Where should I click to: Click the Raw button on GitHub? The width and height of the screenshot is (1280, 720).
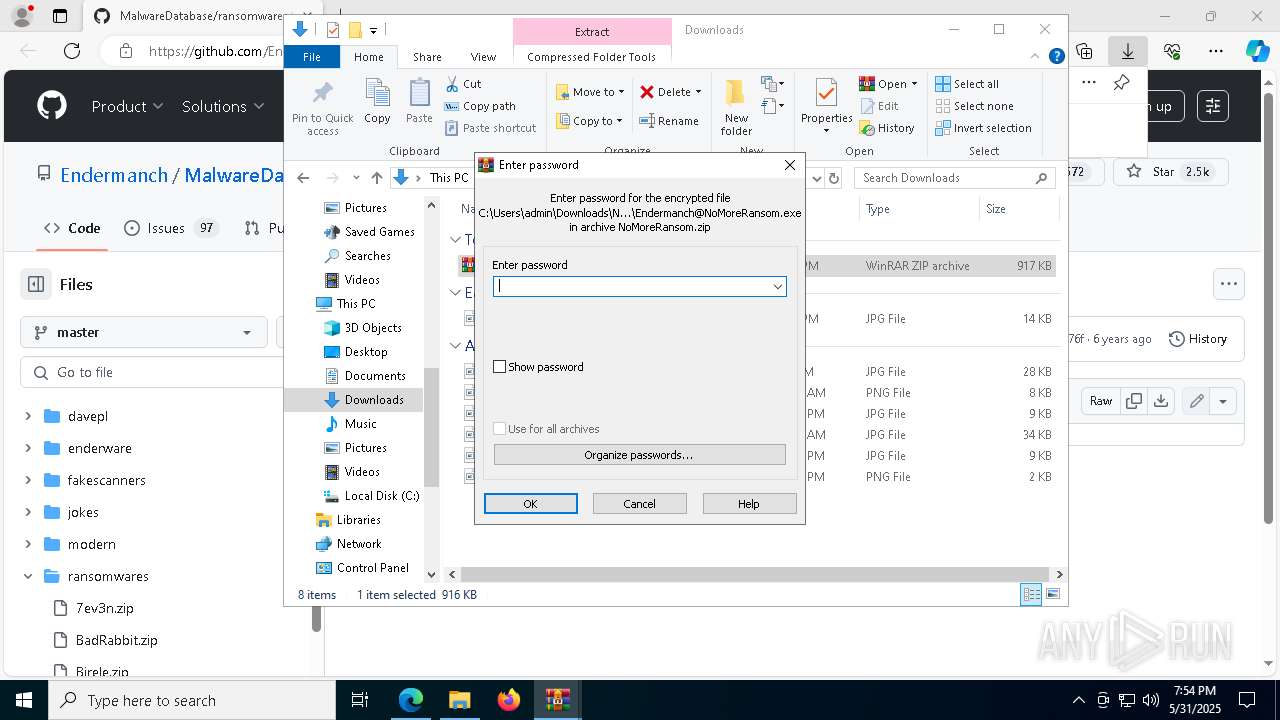coord(1101,401)
